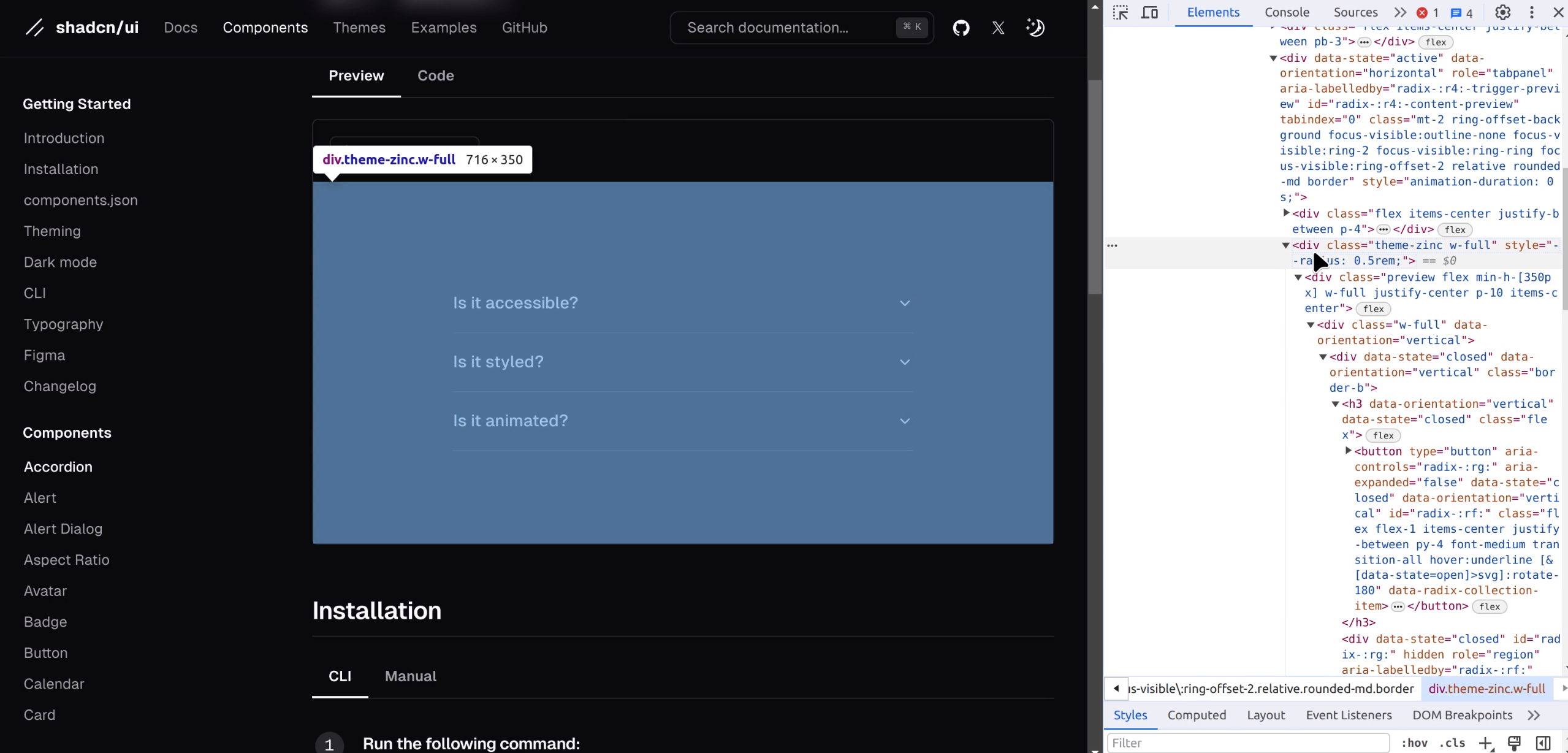
Task: Expand the "Is it accessible?" accordion item
Action: pos(682,303)
